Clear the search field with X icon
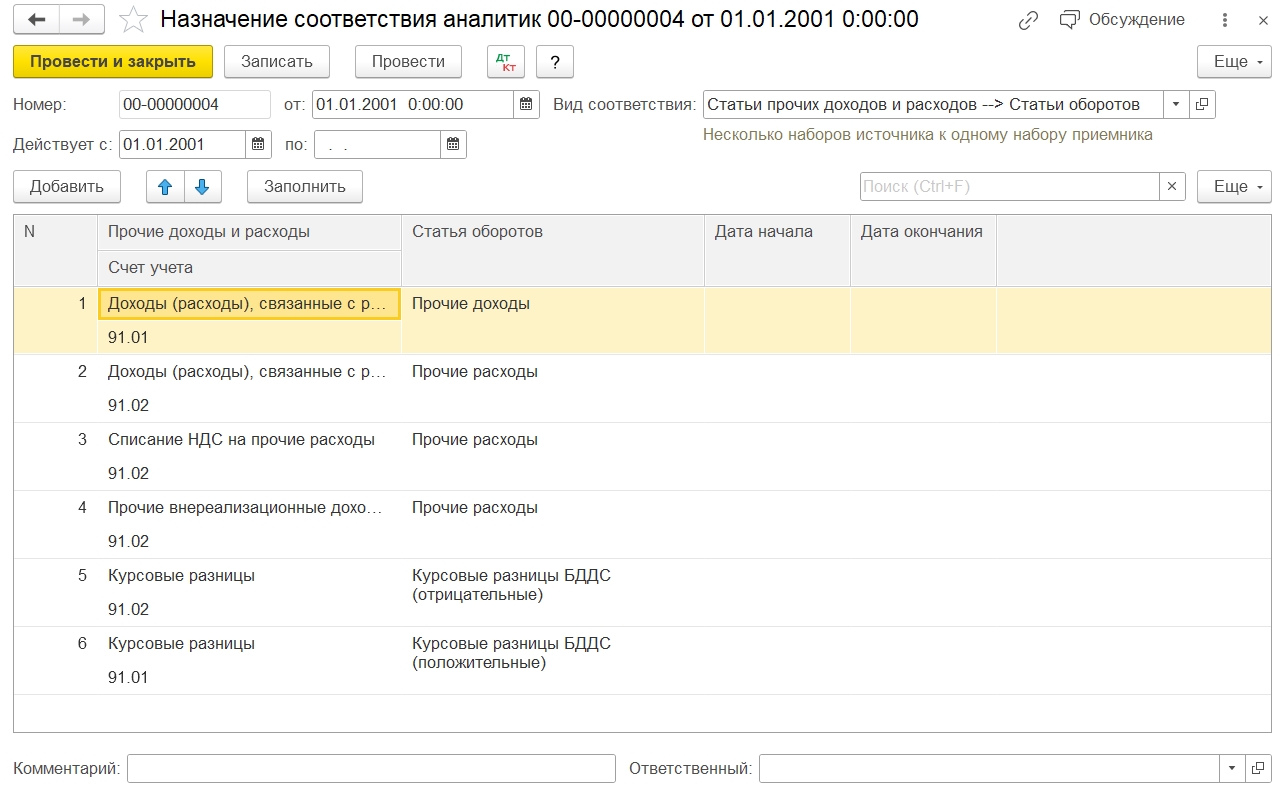 (1172, 186)
